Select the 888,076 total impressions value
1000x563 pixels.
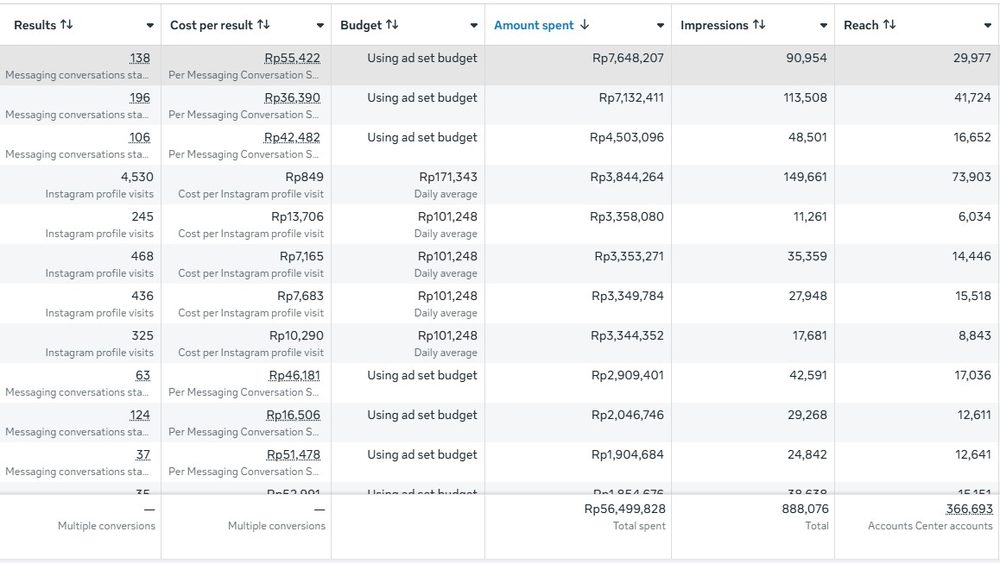click(805, 509)
